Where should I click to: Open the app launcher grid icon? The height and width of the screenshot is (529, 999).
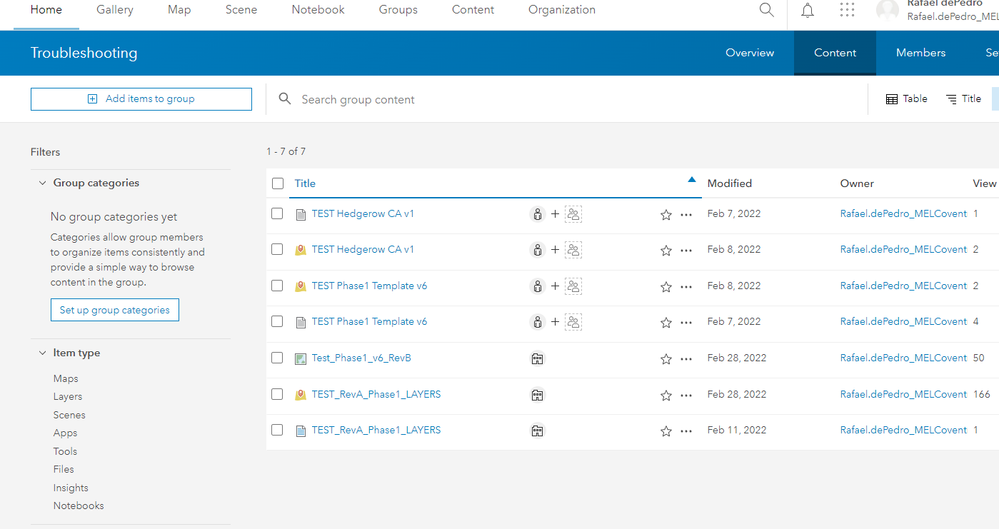[847, 10]
